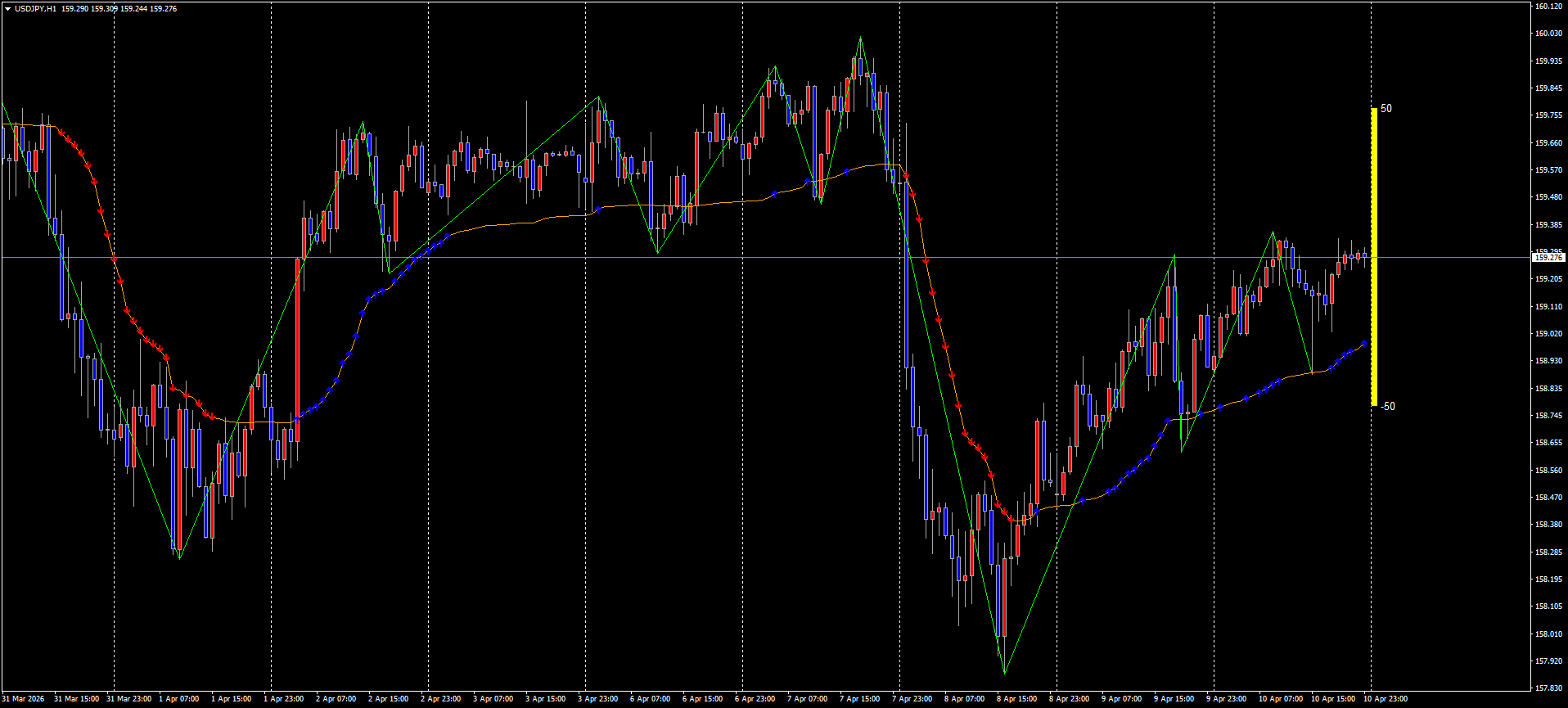Click the 159.020 price axis value
The image size is (1568, 708).
tap(1548, 334)
